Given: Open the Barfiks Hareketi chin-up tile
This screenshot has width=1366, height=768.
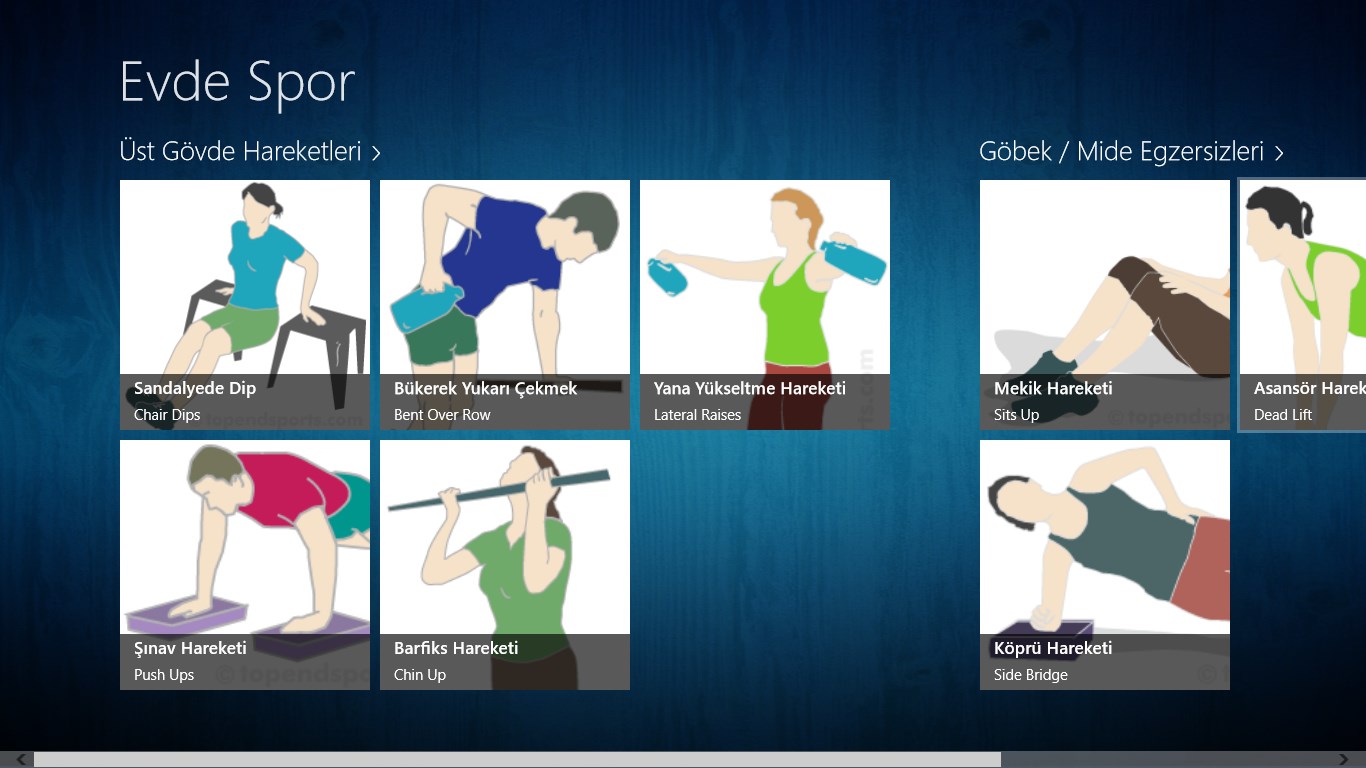Looking at the screenshot, I should [505, 565].
